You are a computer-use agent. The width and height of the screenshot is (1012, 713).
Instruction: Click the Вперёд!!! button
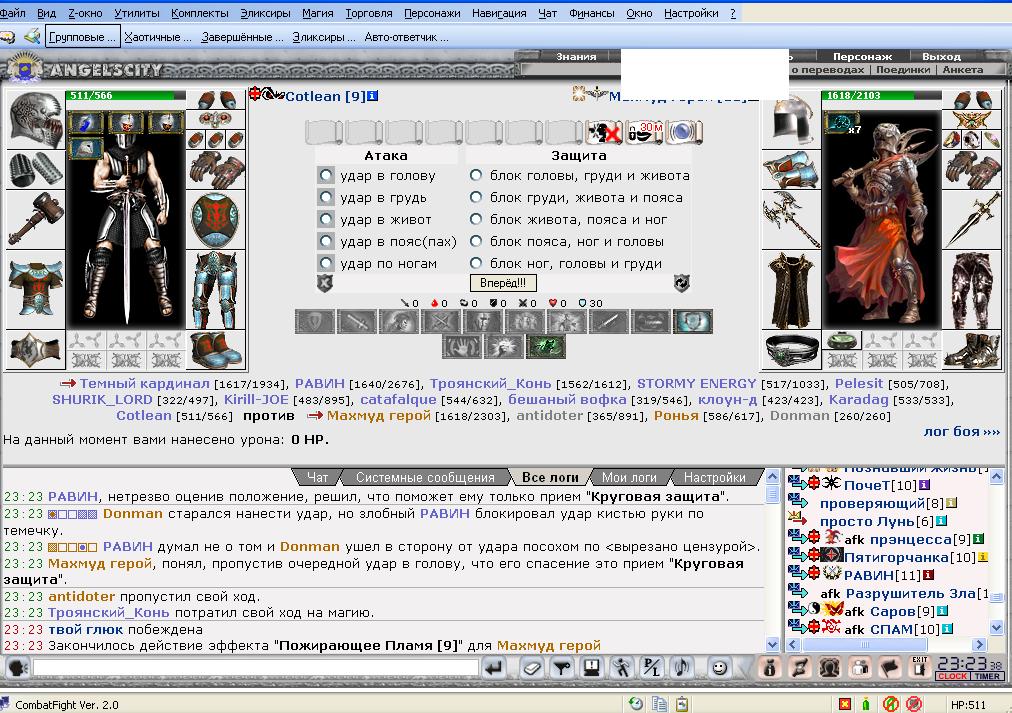coord(503,283)
